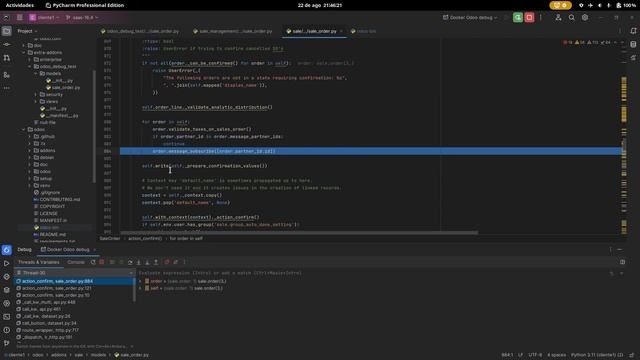Expand the .github folder
Screen dimensions: 640x360
(30, 136)
